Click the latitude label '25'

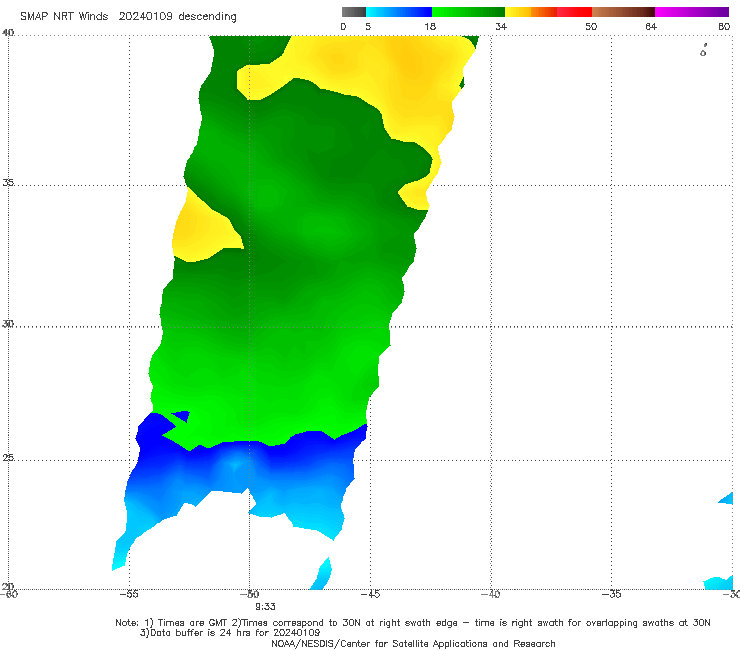click(x=8, y=457)
